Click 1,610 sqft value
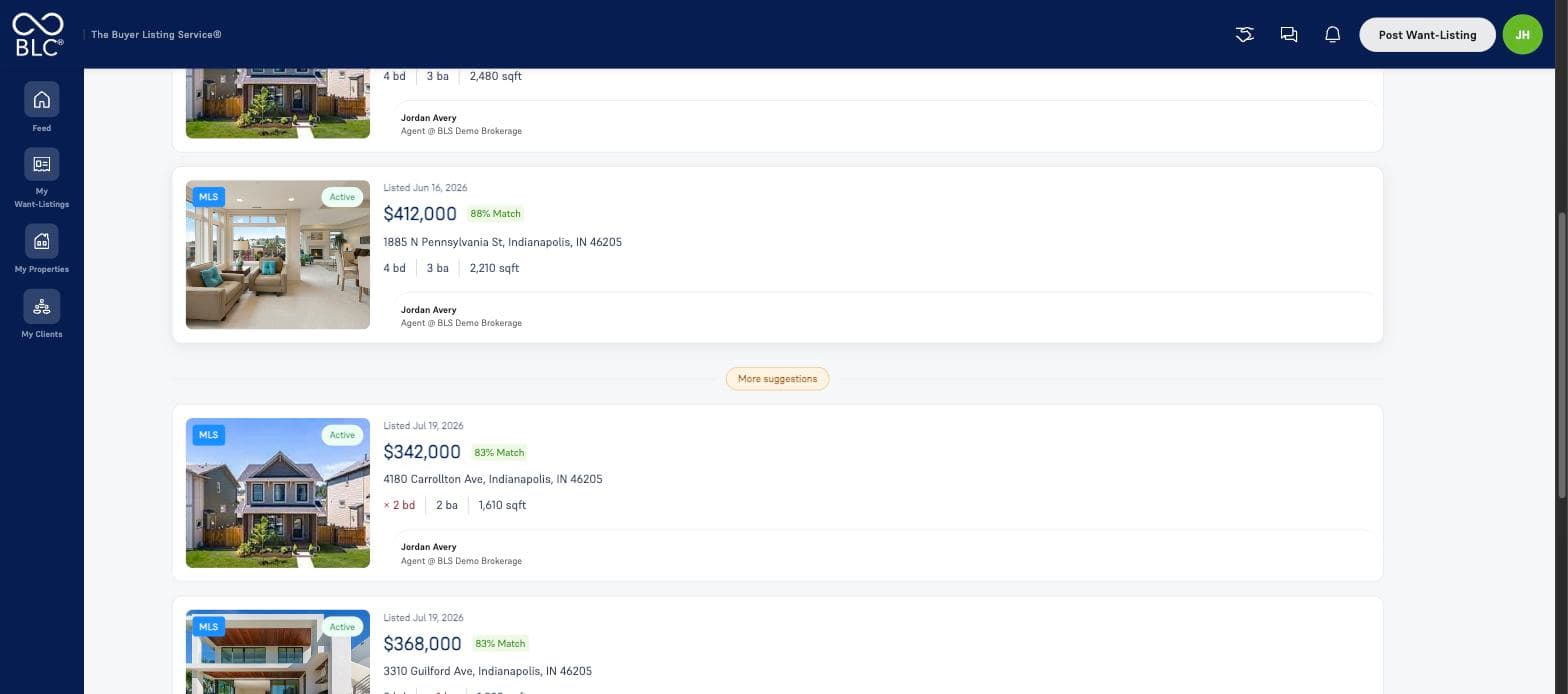This screenshot has height=694, width=1568. click(x=502, y=505)
